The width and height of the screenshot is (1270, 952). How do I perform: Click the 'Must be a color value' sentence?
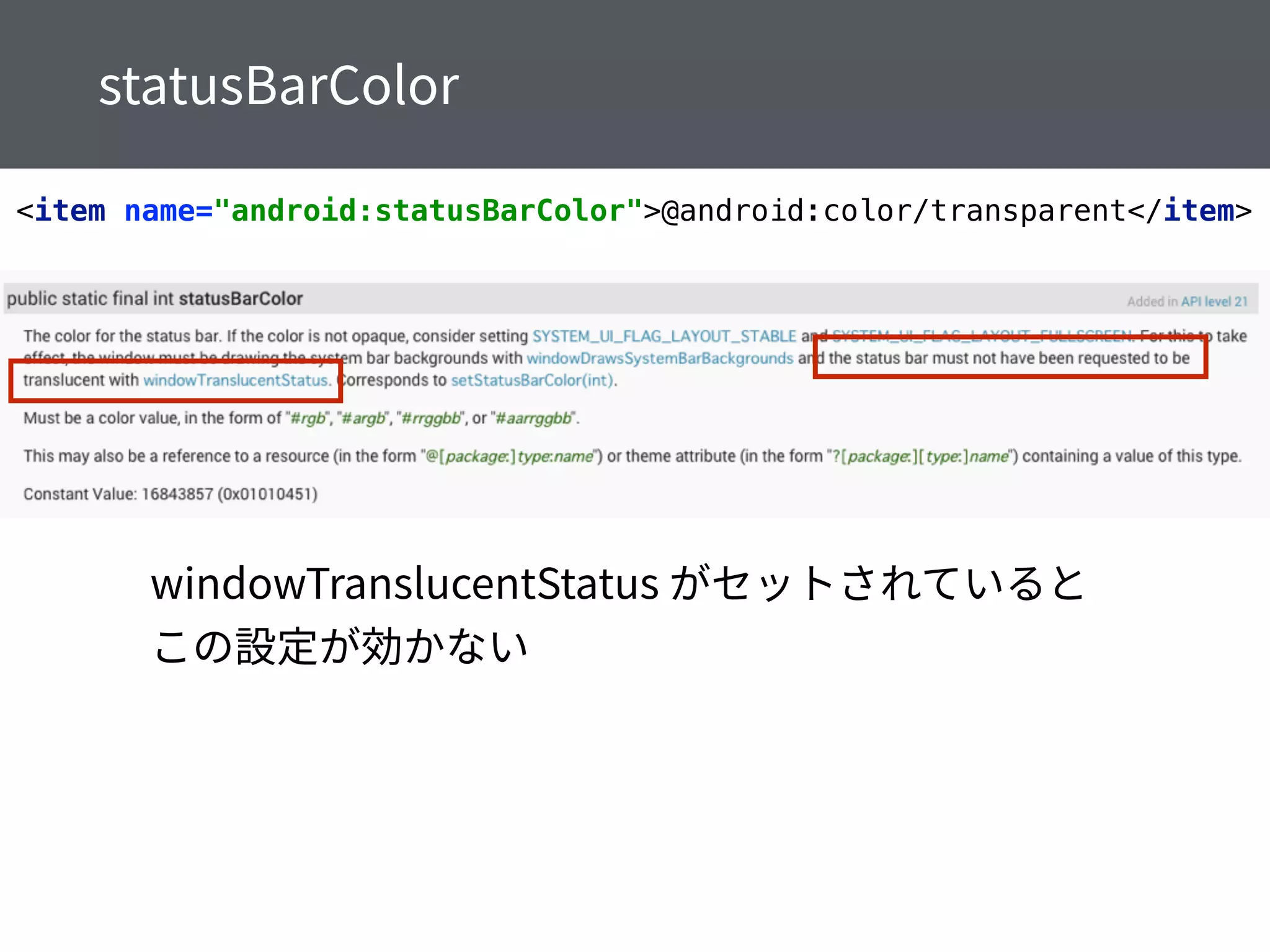[301, 418]
